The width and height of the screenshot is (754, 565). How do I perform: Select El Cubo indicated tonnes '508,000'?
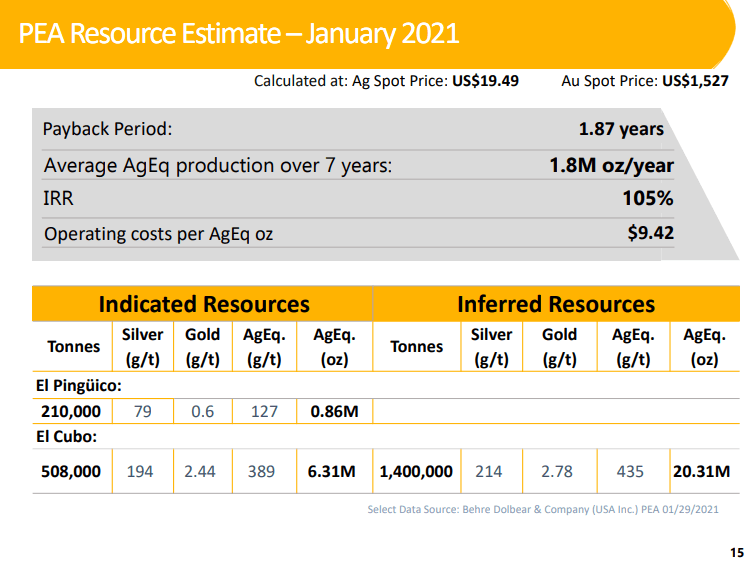pyautogui.click(x=71, y=471)
